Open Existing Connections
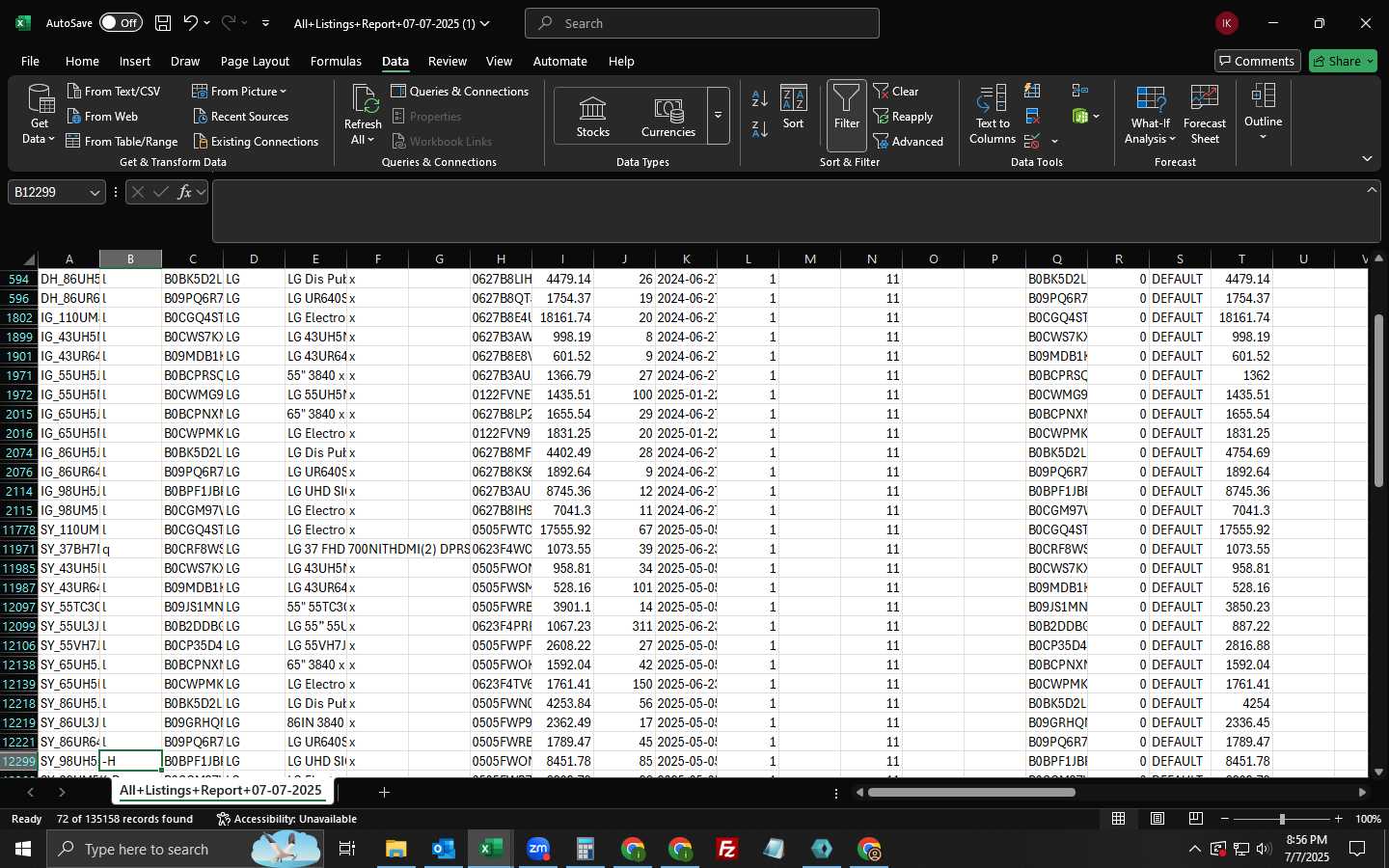The image size is (1389, 868). 256,141
